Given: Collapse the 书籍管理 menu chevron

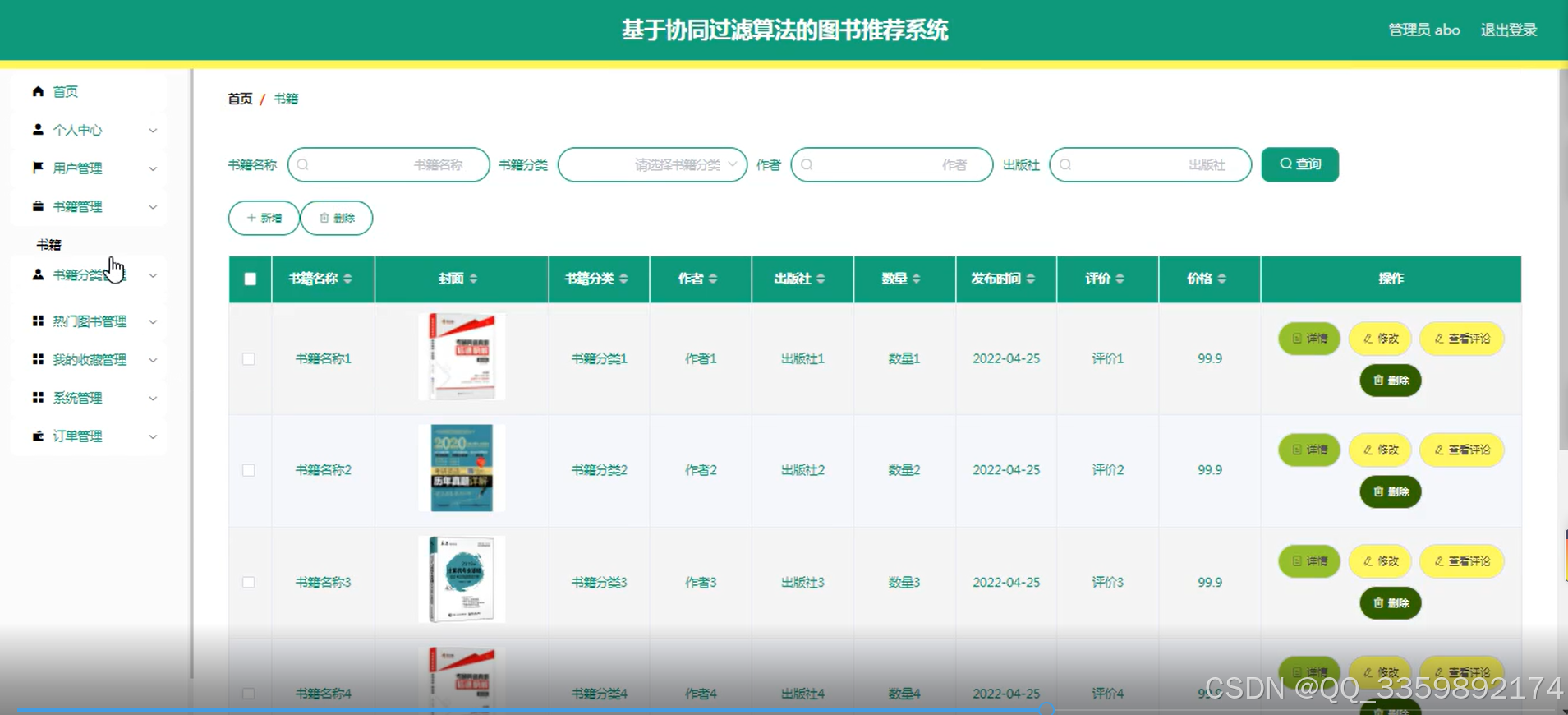Looking at the screenshot, I should [x=153, y=206].
